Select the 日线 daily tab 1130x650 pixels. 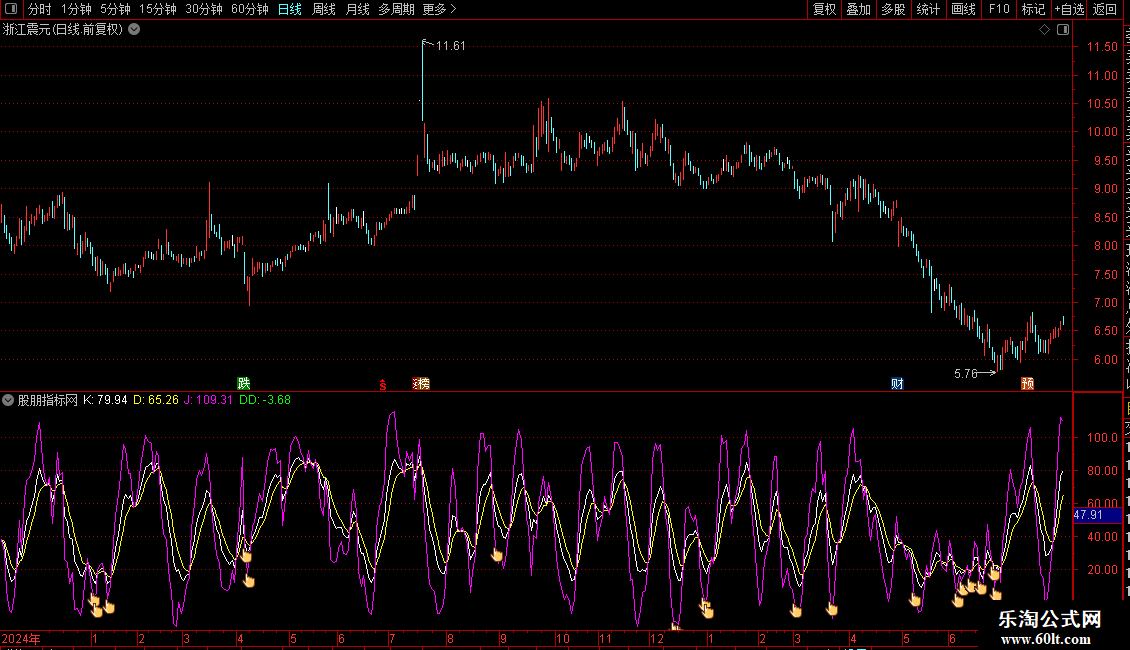coord(290,9)
